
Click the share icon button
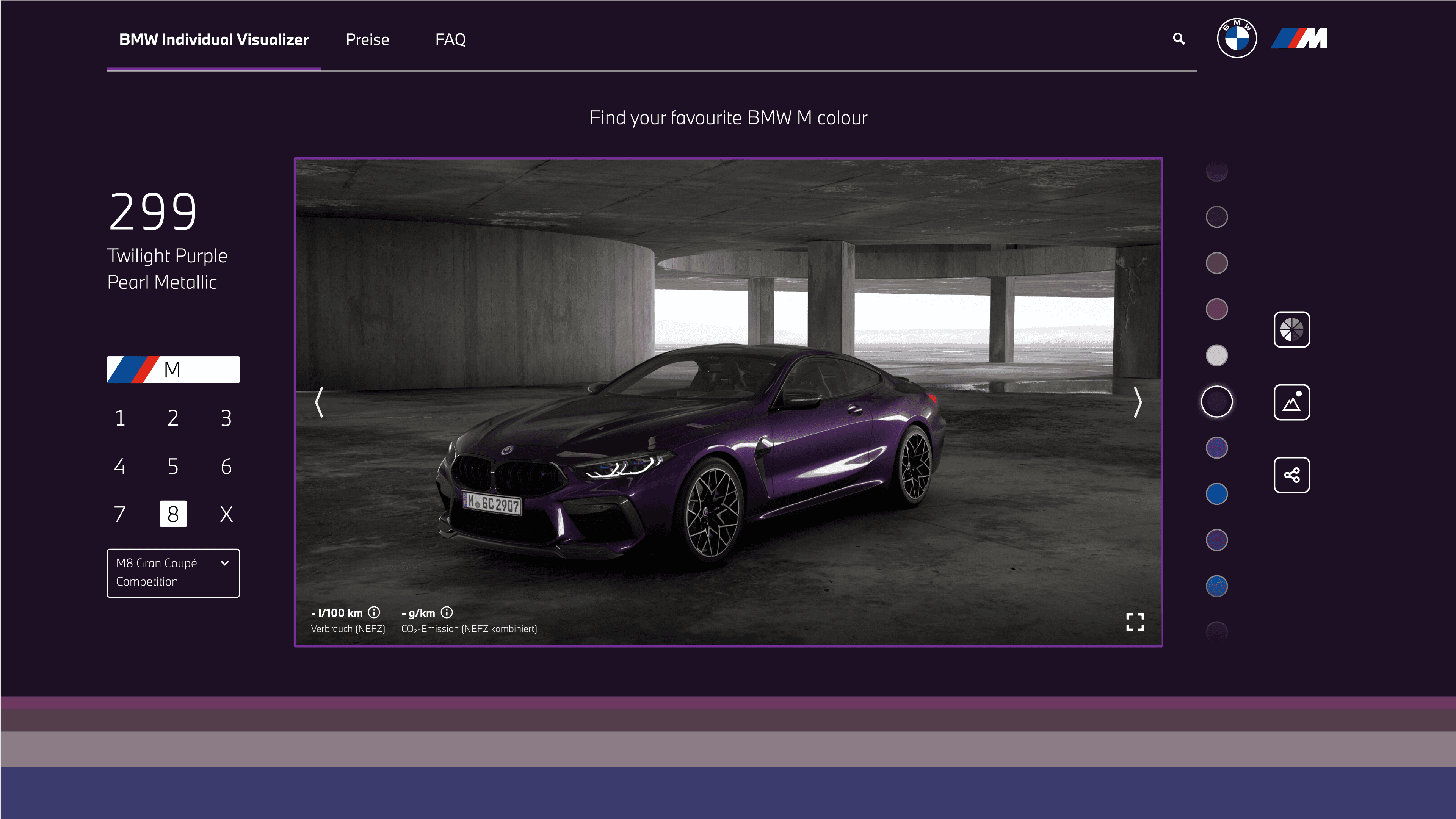pyautogui.click(x=1291, y=475)
